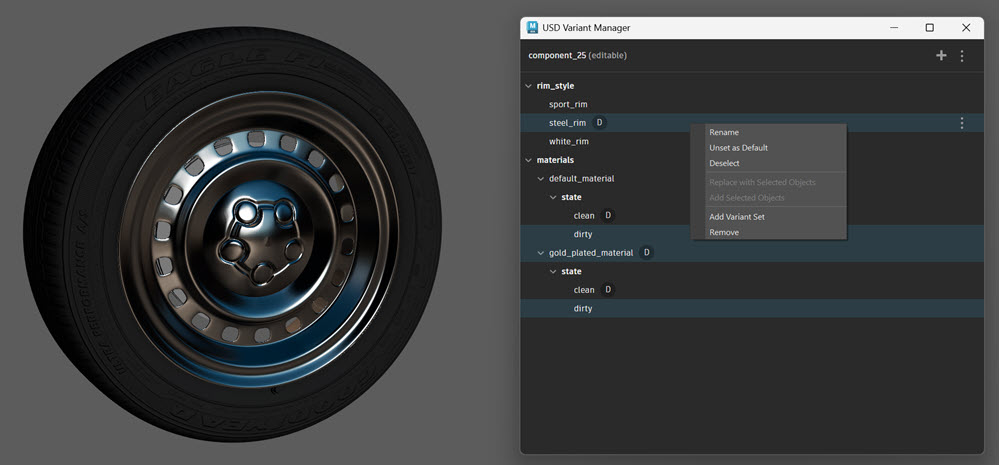Choose Rename from the context menu

tap(724, 132)
